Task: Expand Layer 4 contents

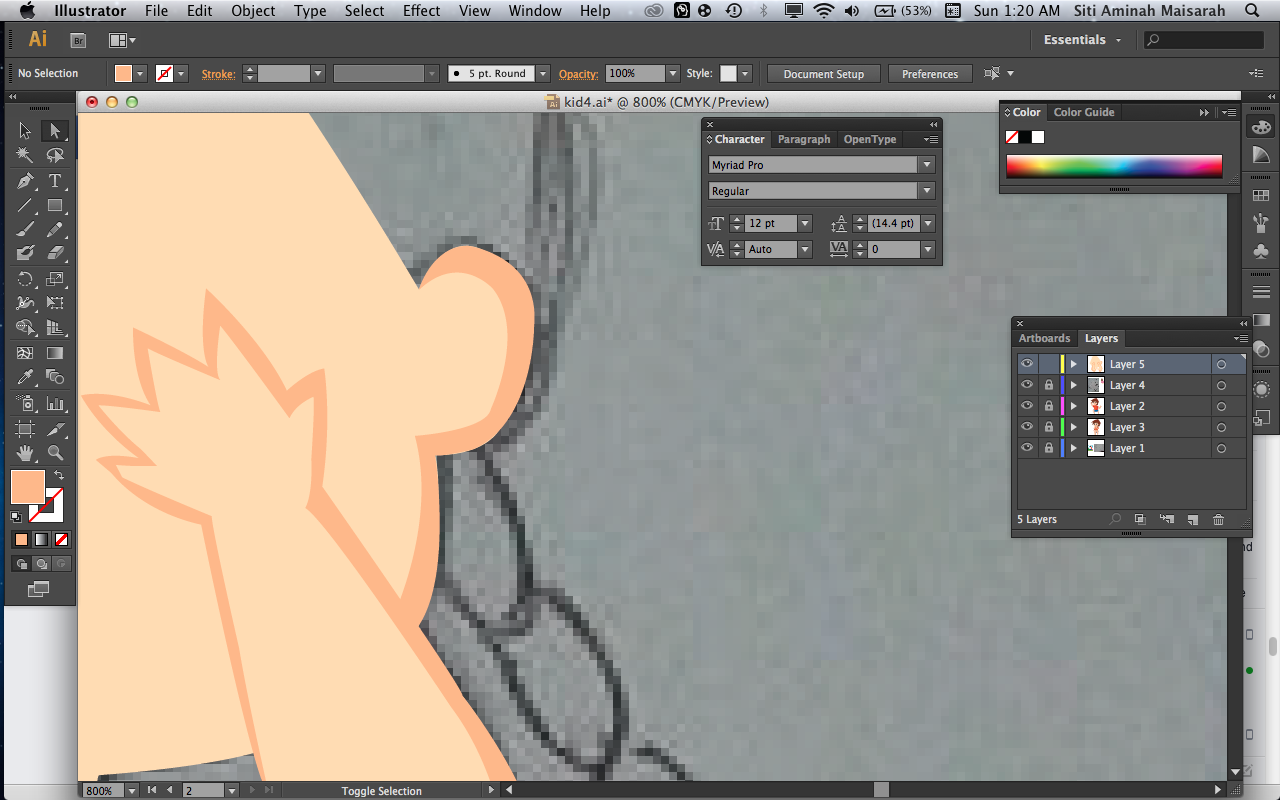Action: [x=1074, y=385]
